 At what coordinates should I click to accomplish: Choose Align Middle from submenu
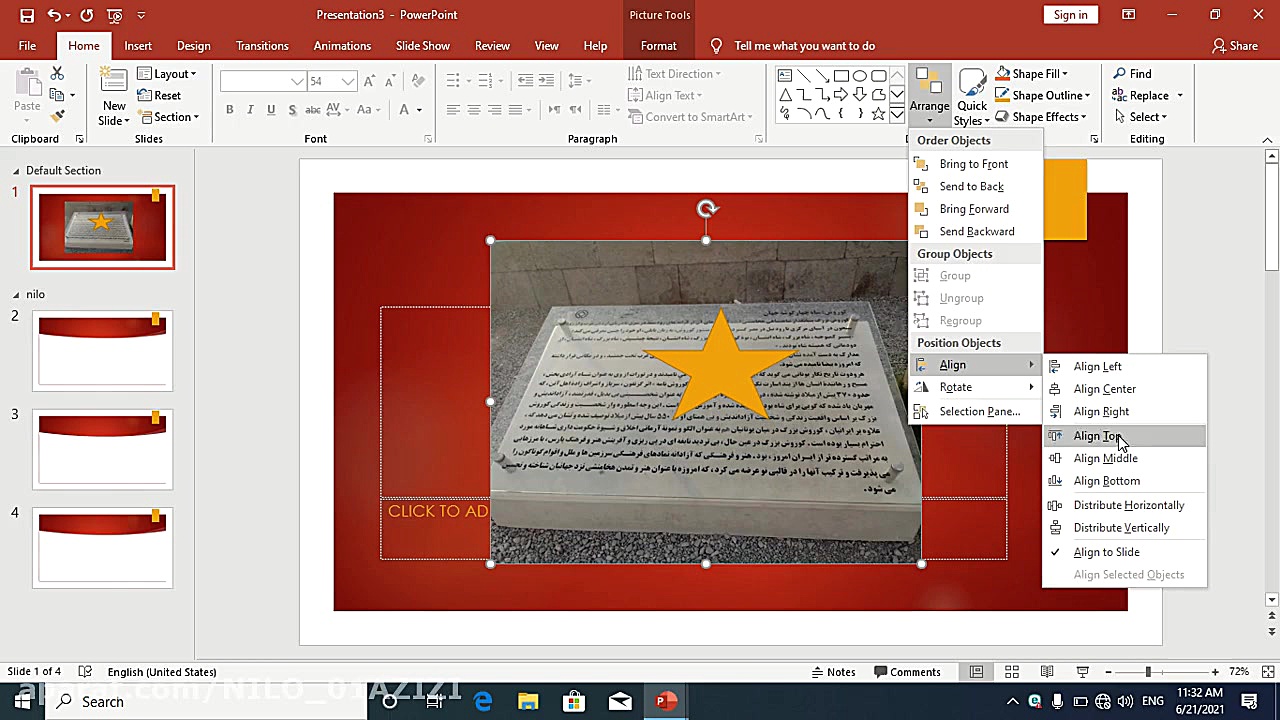[1105, 458]
